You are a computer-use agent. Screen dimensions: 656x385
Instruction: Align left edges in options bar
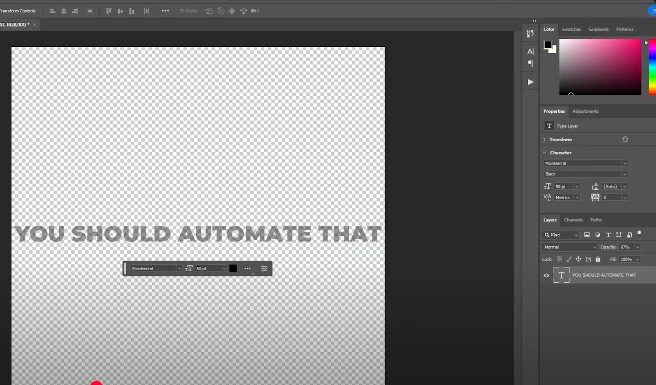click(x=52, y=11)
